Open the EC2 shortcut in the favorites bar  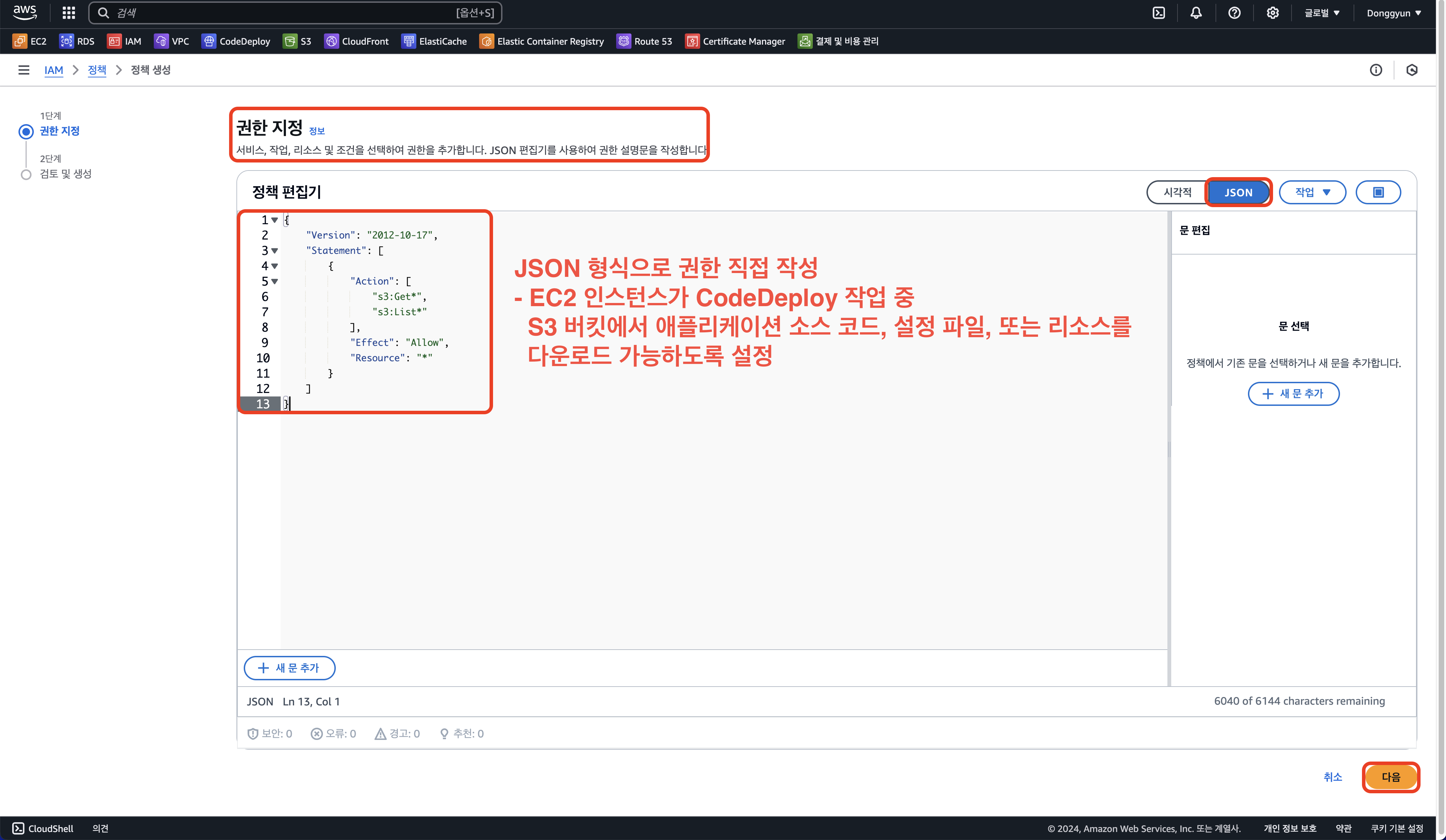(x=30, y=41)
